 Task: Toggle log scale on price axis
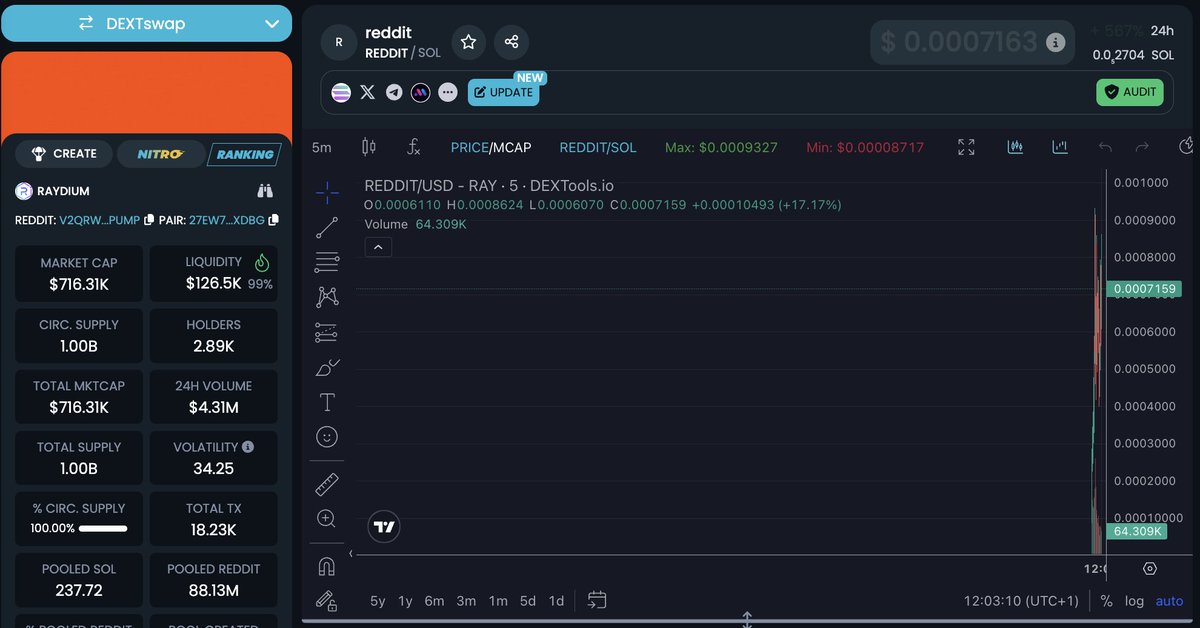[1134, 601]
